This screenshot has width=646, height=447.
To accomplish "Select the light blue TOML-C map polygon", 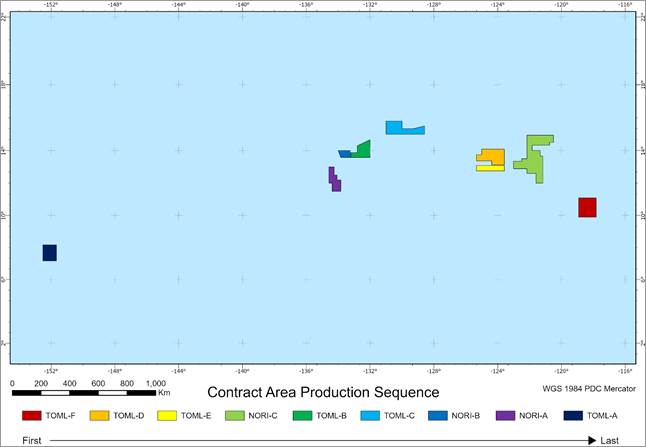I will (x=404, y=129).
